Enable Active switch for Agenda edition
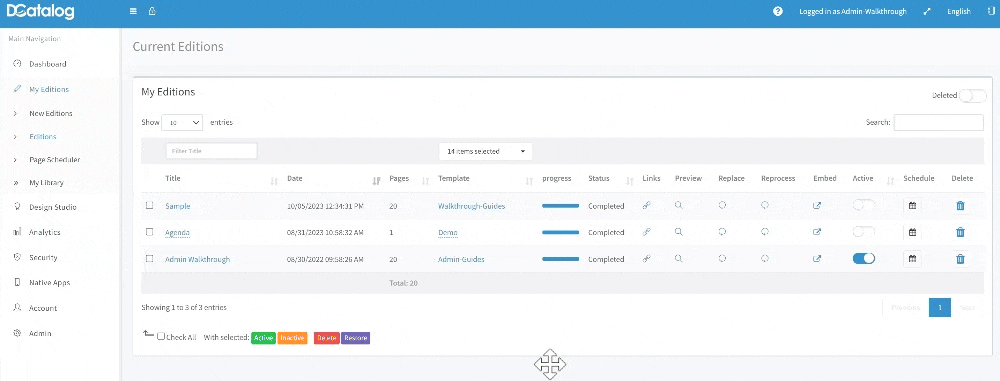The height and width of the screenshot is (381, 1000). (x=864, y=232)
